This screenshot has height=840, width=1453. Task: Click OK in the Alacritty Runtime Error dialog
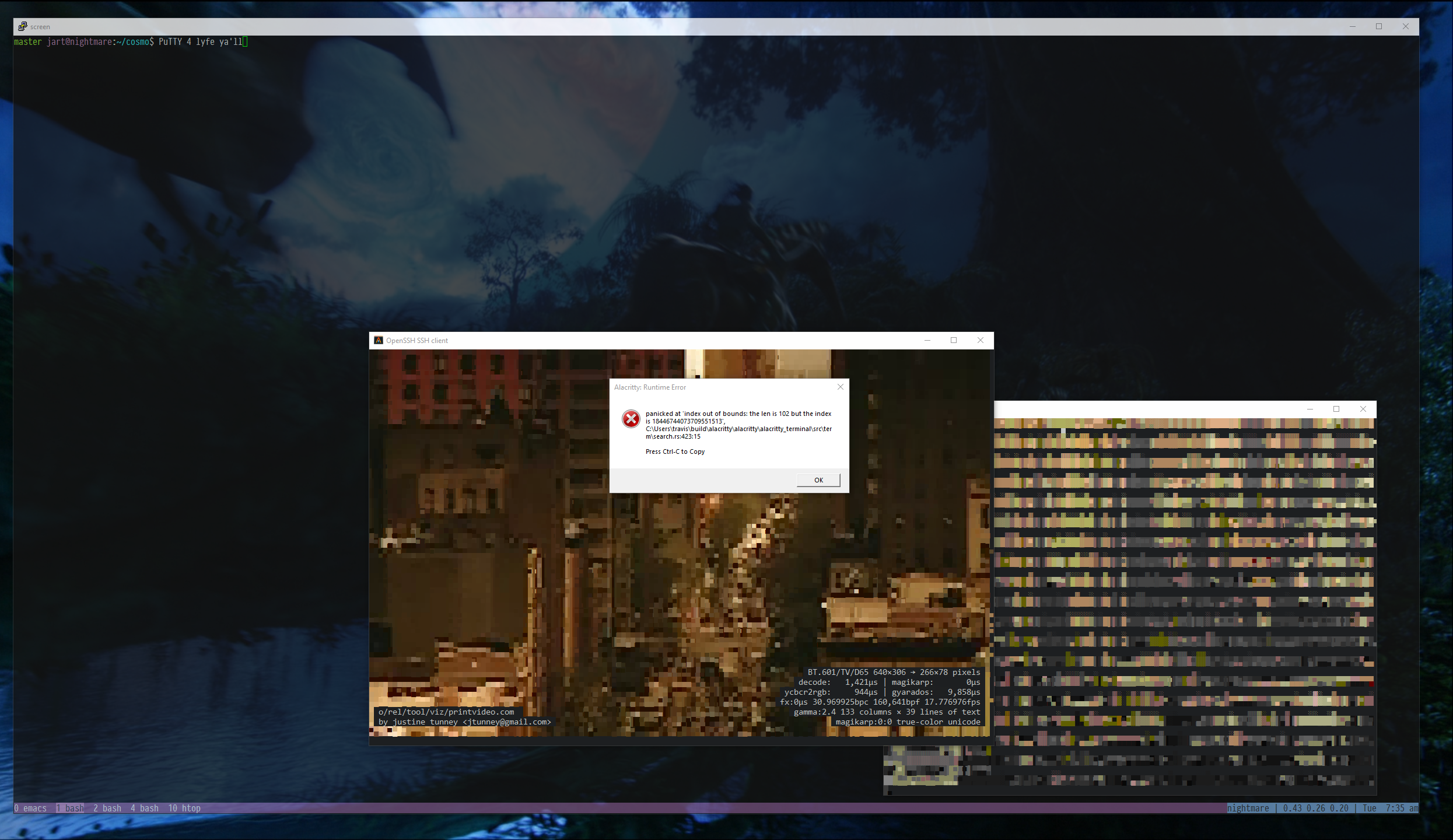click(818, 480)
